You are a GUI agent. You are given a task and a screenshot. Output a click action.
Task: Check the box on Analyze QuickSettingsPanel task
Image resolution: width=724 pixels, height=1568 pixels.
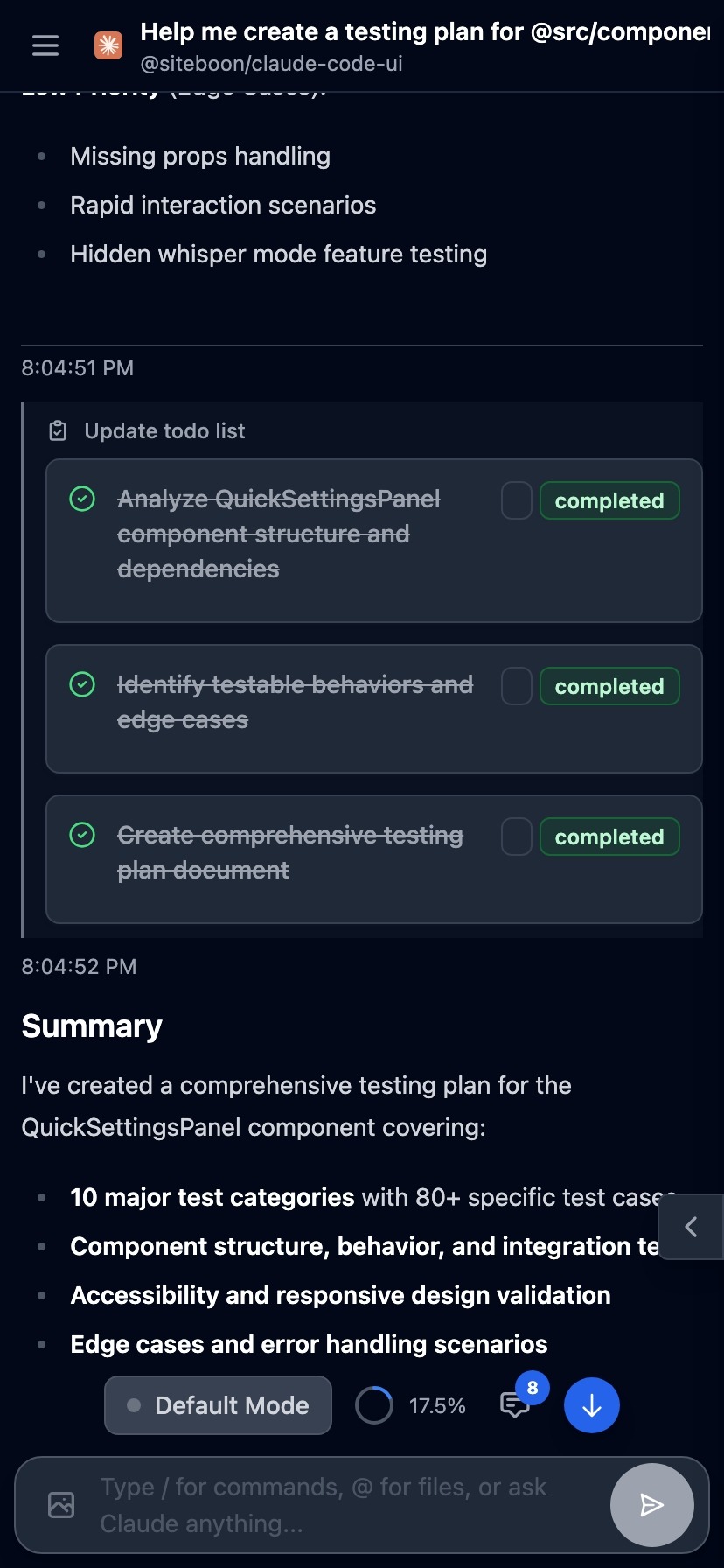pos(516,500)
